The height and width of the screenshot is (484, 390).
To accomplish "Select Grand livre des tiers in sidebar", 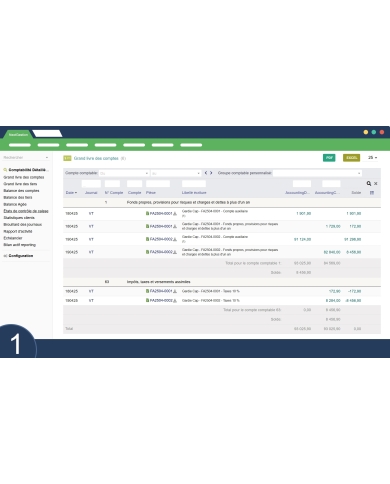I will 20,184.
